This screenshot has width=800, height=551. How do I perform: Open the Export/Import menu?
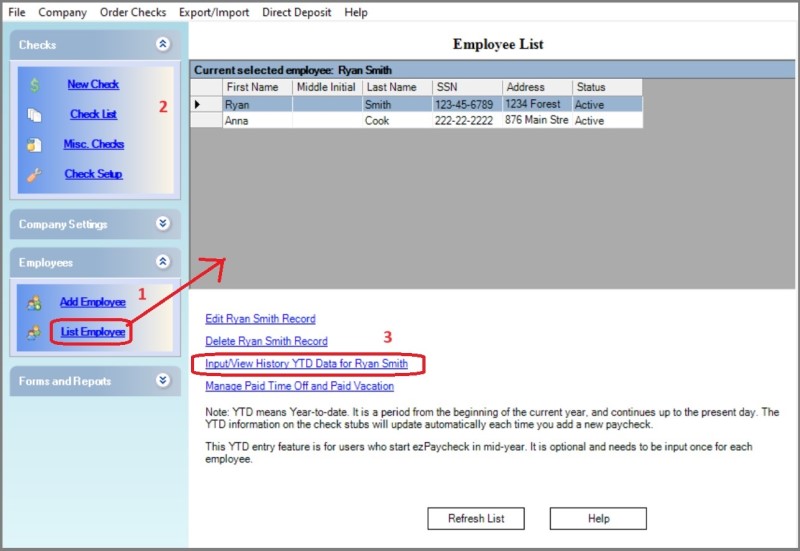(215, 13)
